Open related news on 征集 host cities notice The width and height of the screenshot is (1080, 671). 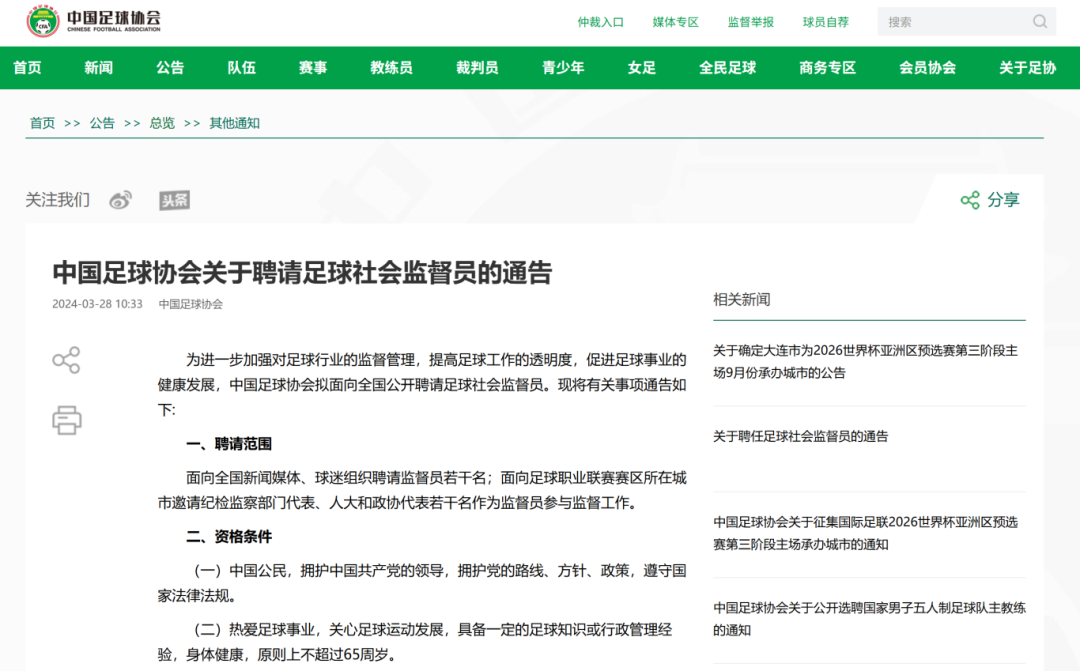point(865,533)
